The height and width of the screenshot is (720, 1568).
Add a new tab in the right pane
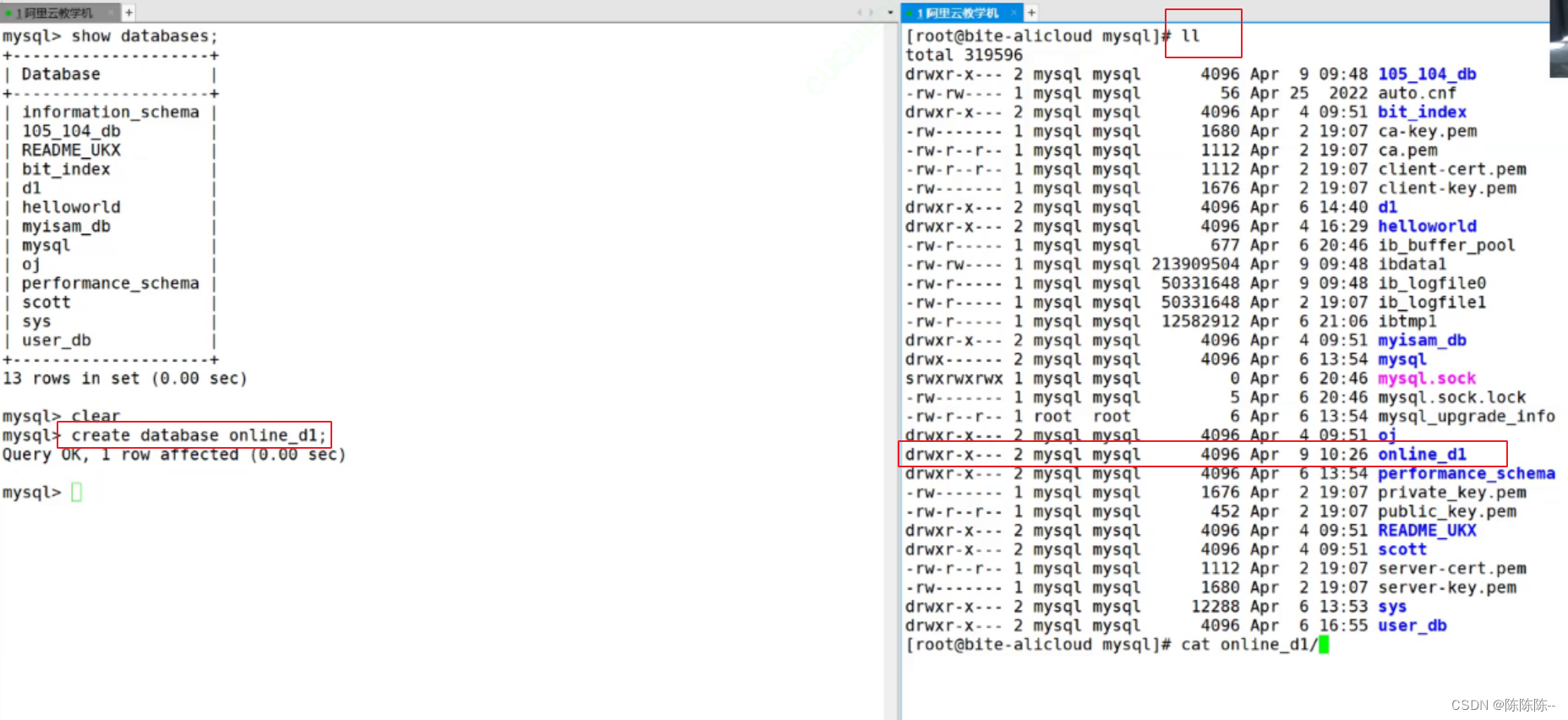(x=1031, y=13)
